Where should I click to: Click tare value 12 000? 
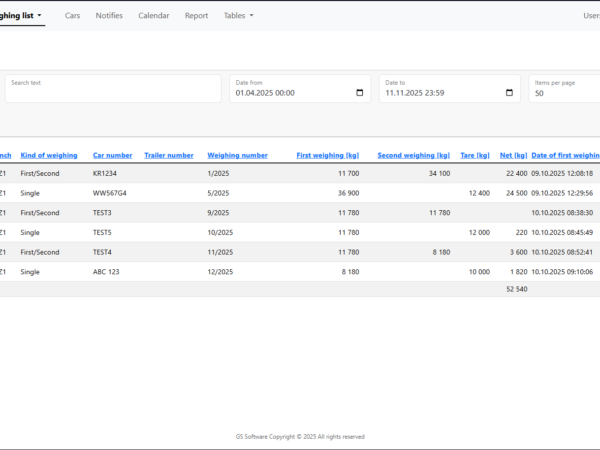(479, 233)
